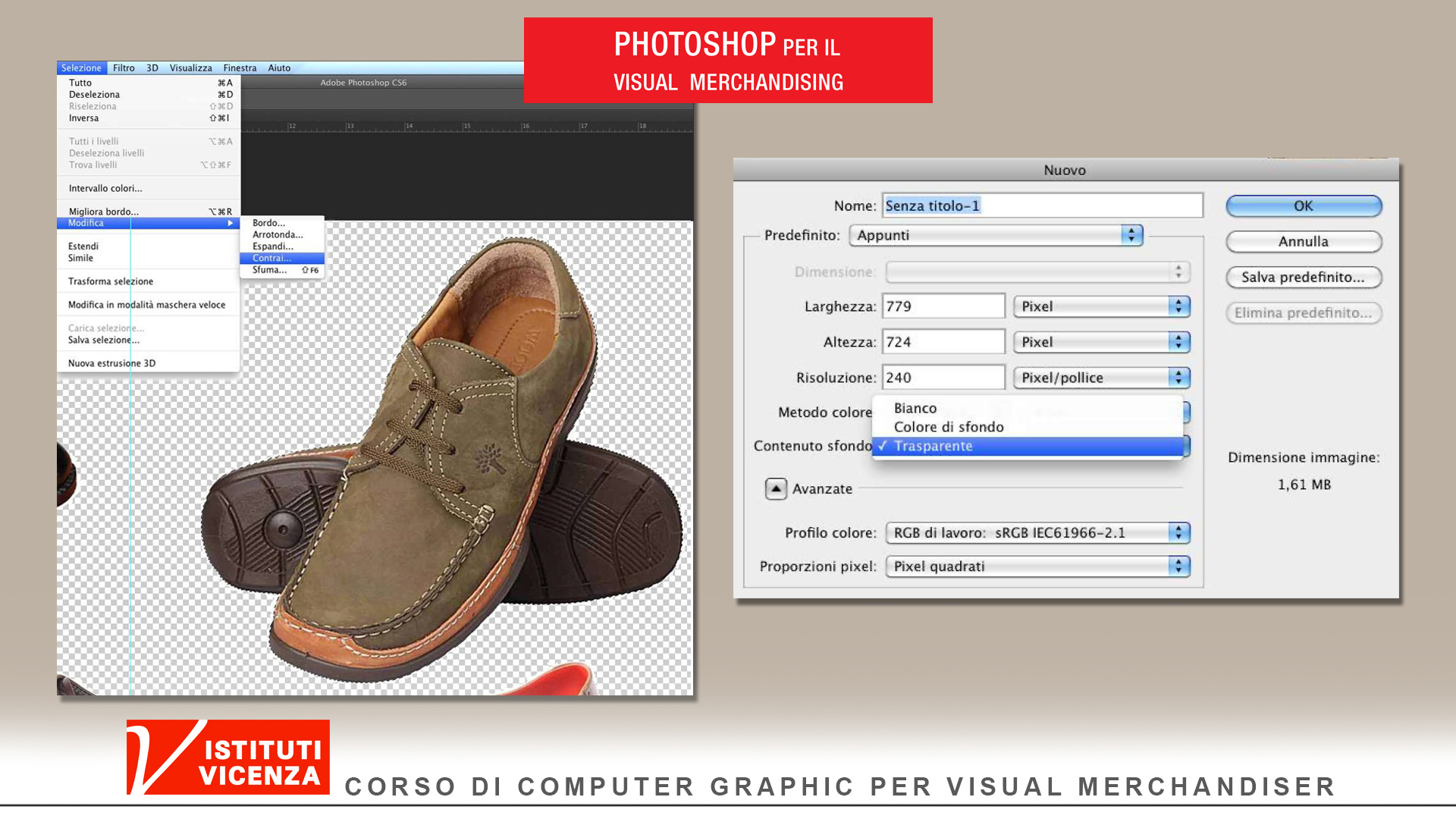The image size is (1456, 819).
Task: Open the Selezione menu
Action: point(81,67)
